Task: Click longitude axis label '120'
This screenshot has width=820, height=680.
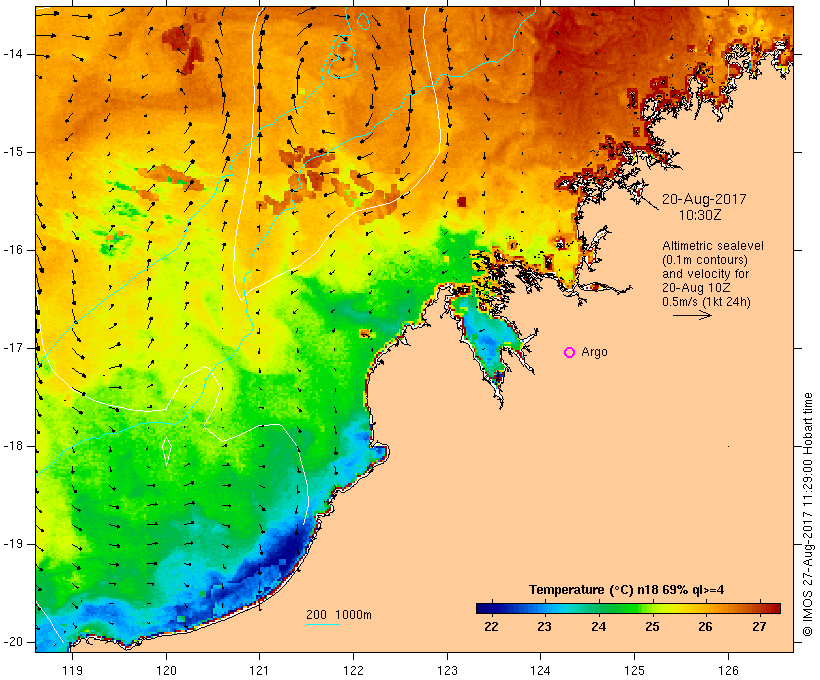Action: tap(166, 670)
